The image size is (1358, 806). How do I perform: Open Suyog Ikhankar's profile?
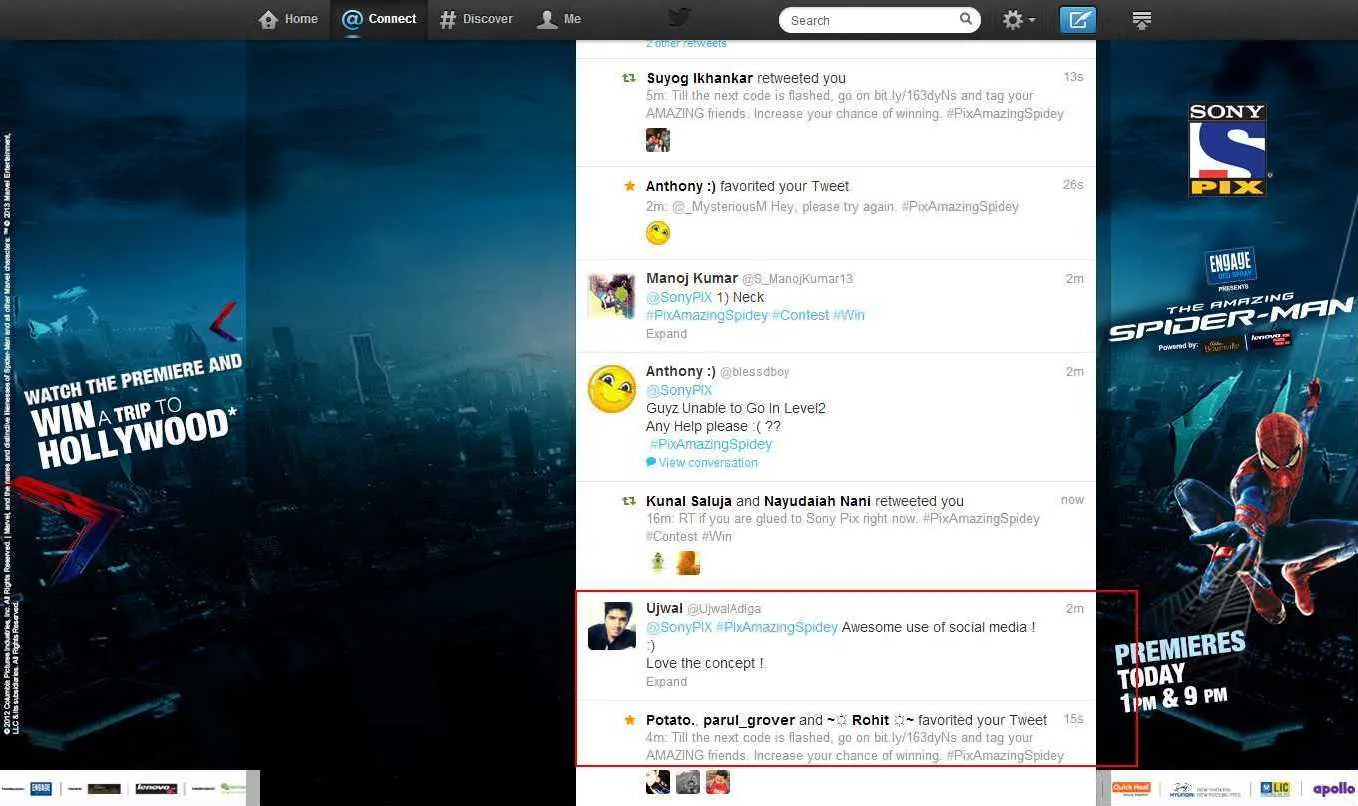point(699,78)
